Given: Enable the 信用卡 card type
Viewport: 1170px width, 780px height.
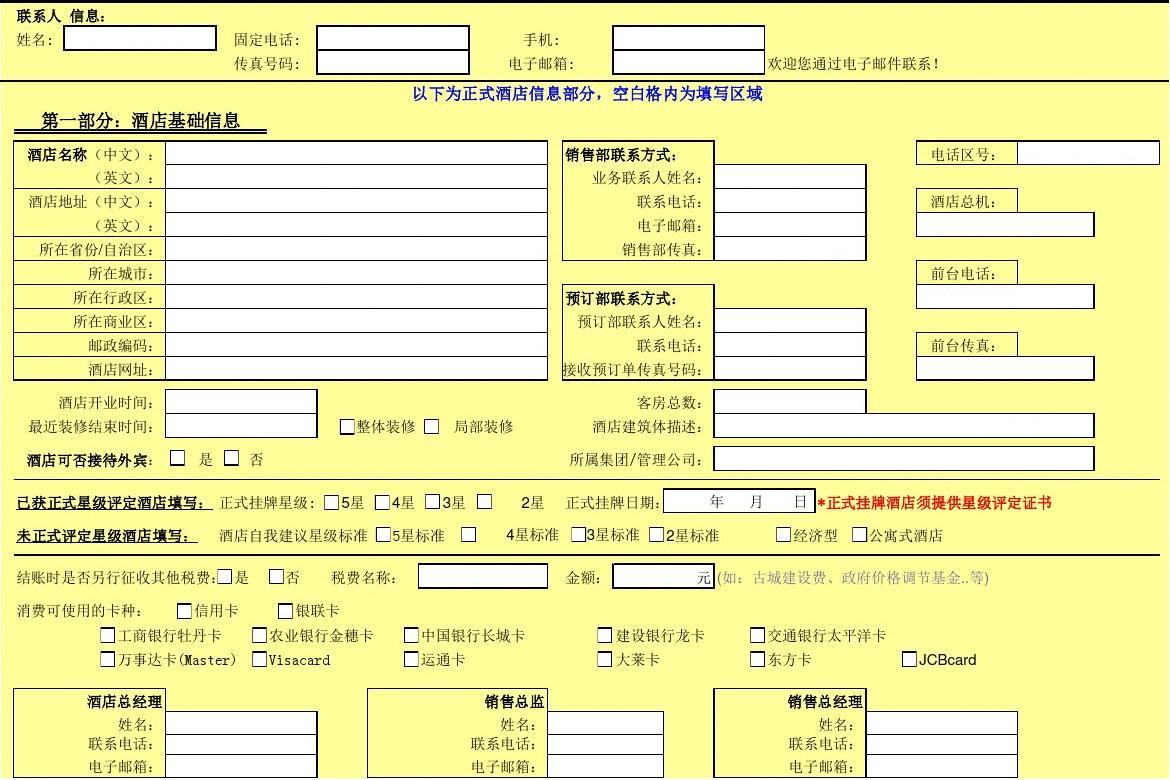Looking at the screenshot, I should click(x=184, y=611).
